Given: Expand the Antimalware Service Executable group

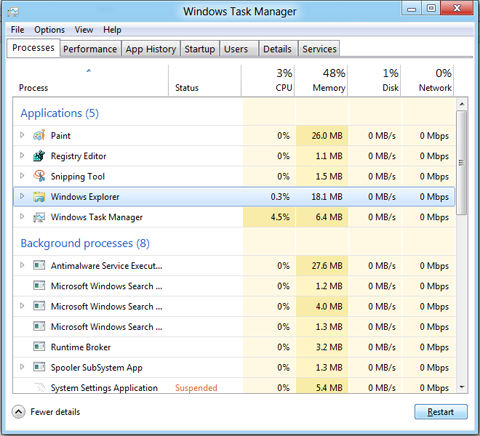Looking at the screenshot, I should (22, 265).
